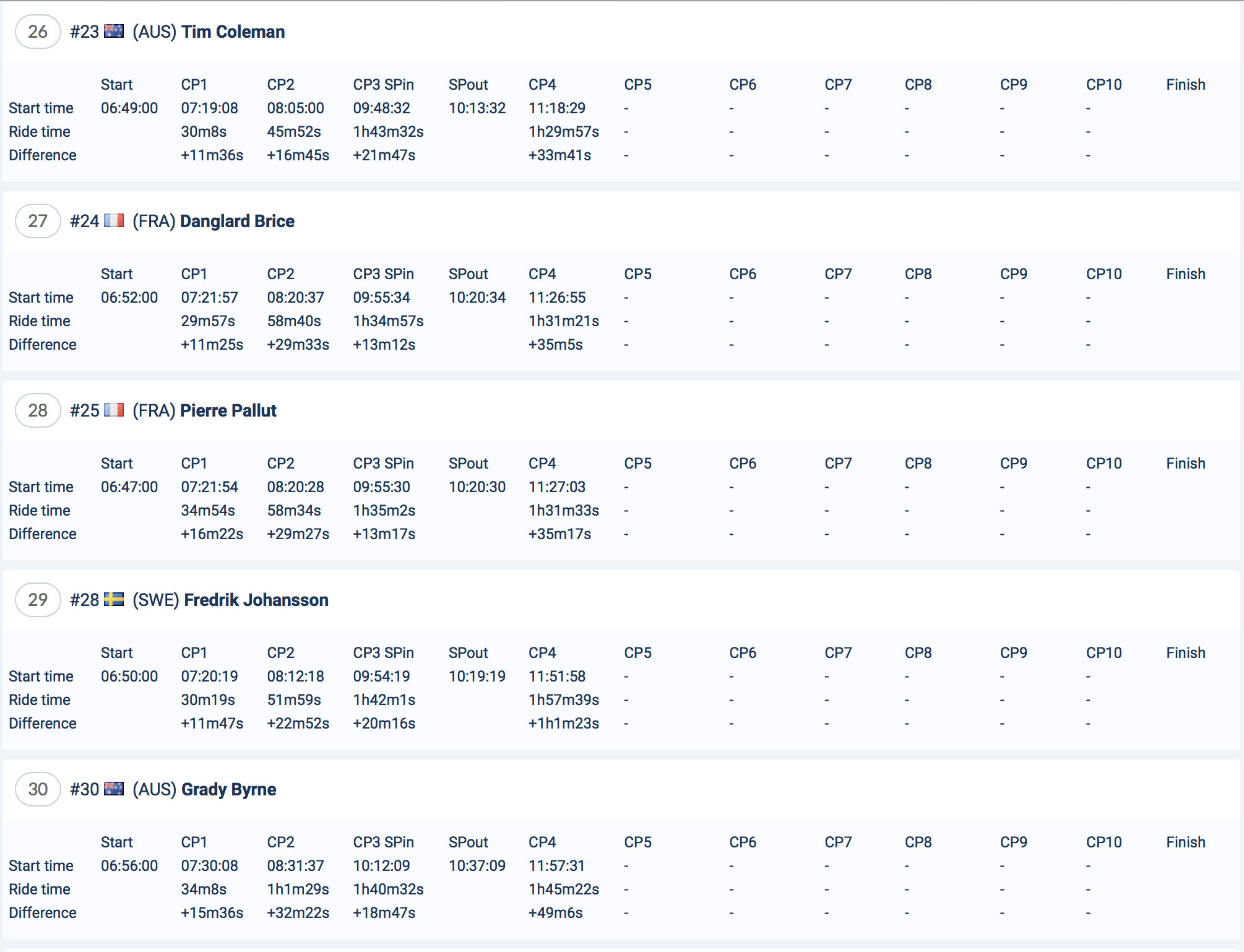Click the position 27 rank badge
1244x952 pixels.
click(38, 221)
